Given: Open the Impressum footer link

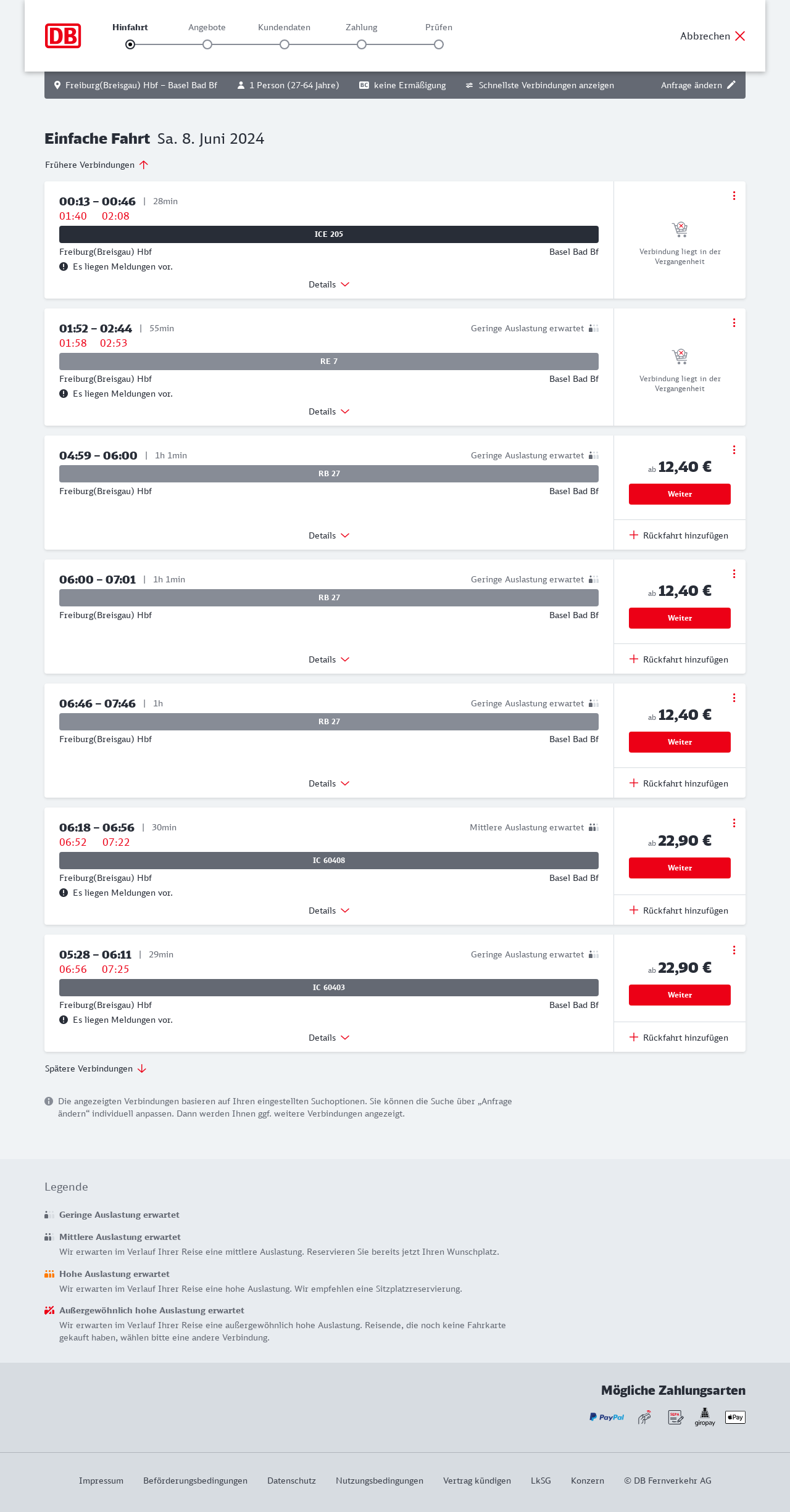Looking at the screenshot, I should click(x=101, y=1481).
